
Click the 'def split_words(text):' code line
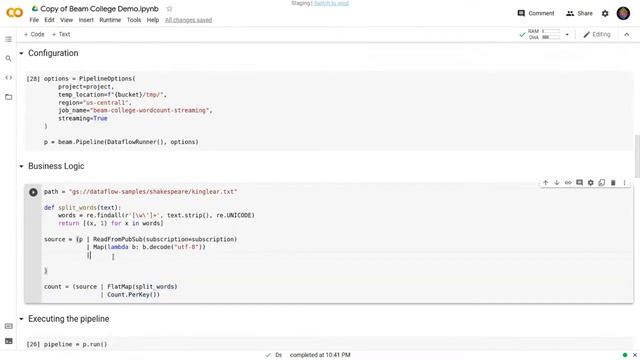[82, 208]
